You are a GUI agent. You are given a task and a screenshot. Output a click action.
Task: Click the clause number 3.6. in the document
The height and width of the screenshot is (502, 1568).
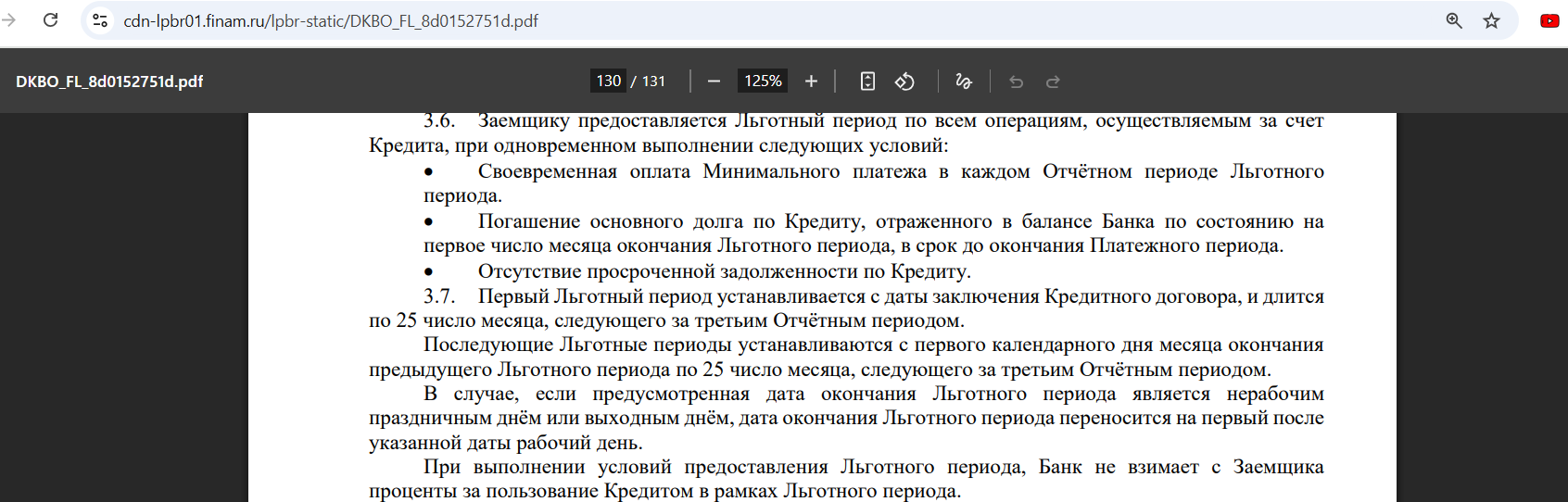439,121
